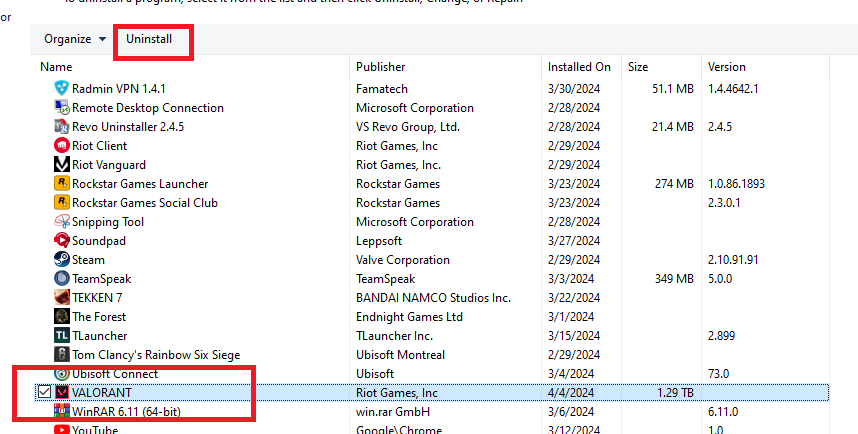Click the 1.4.4642.1 version value
This screenshot has width=858, height=434.
point(733,89)
